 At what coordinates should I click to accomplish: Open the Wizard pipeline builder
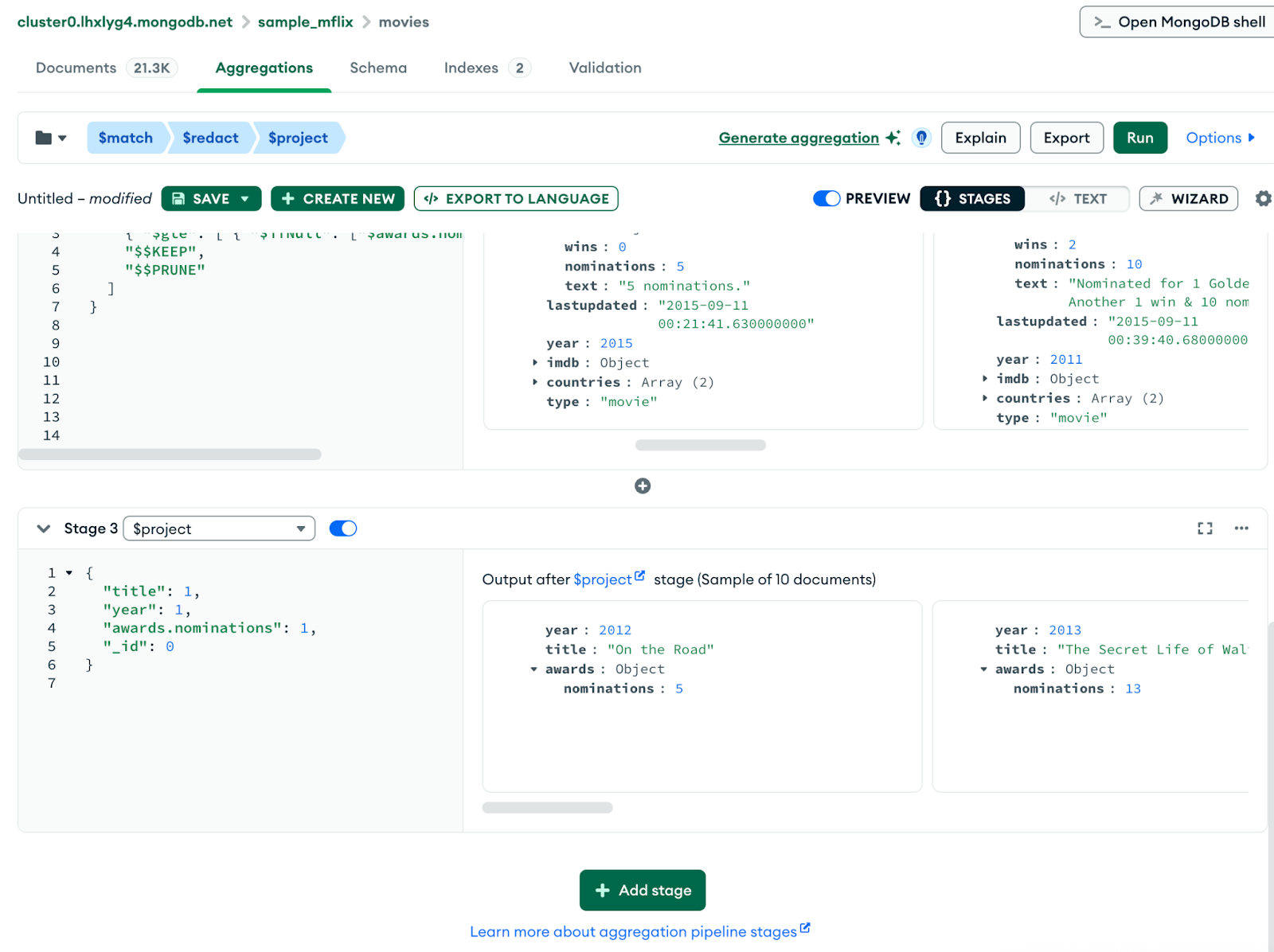[1188, 198]
